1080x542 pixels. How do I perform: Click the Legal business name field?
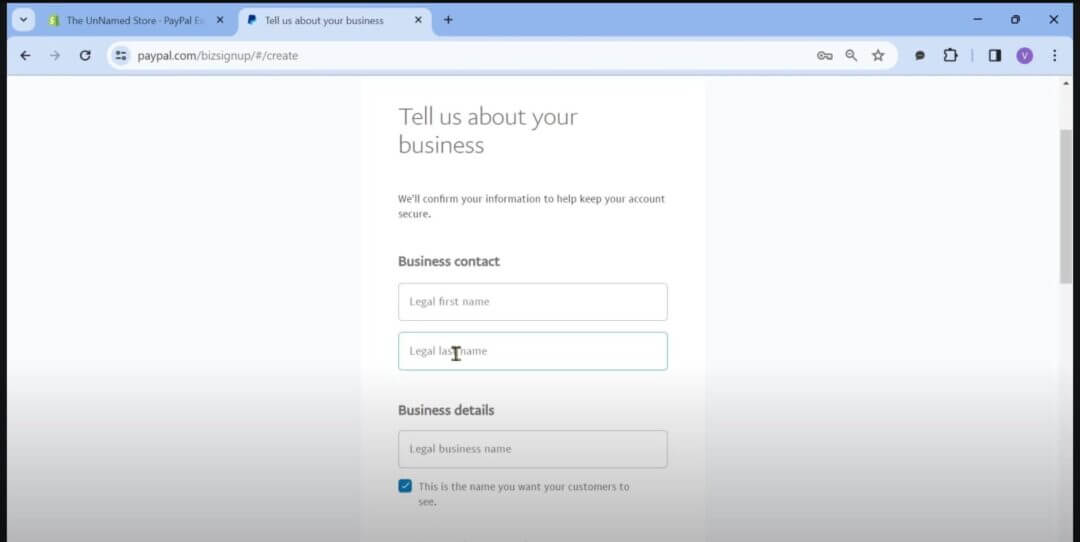click(532, 449)
